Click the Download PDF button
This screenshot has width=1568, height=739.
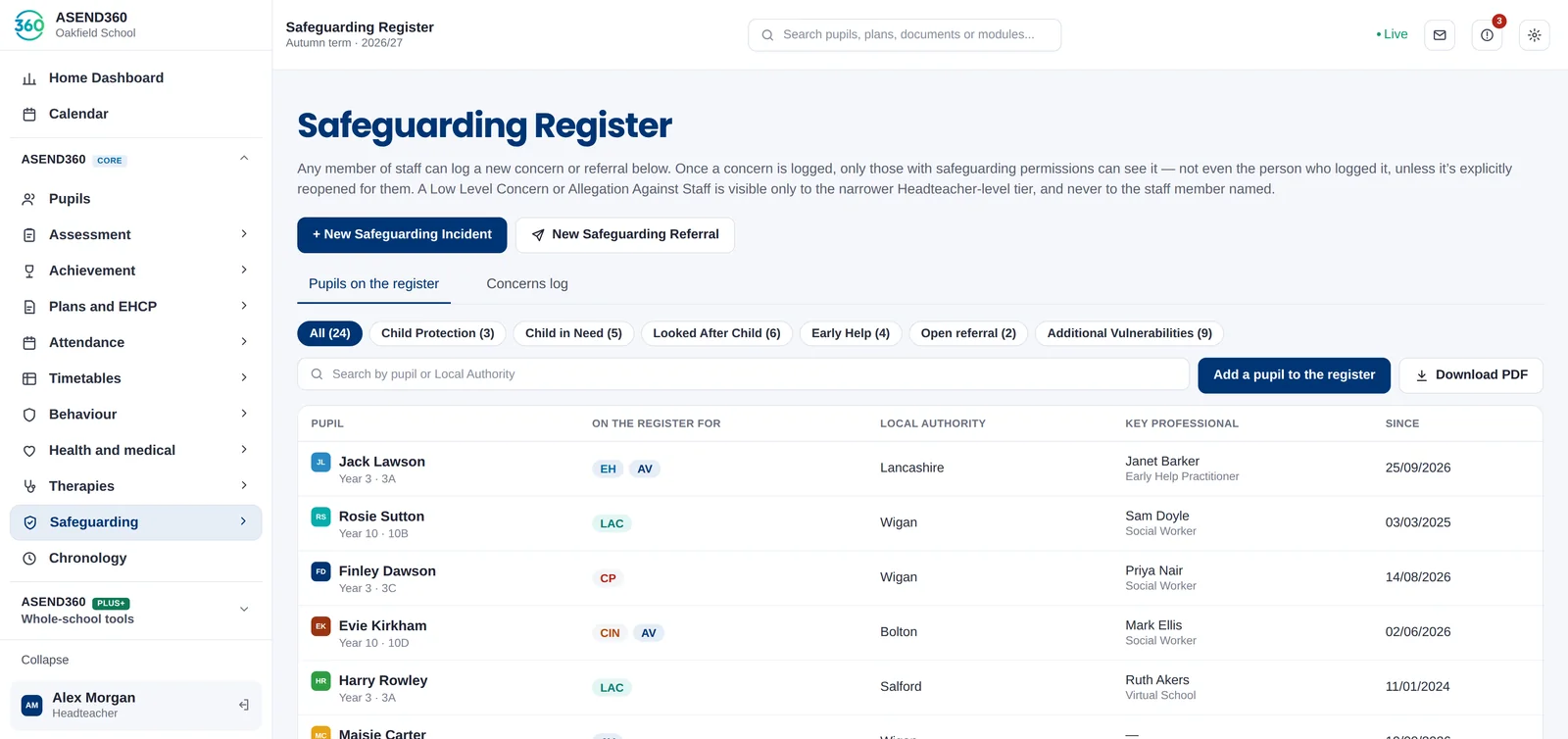1471,375
